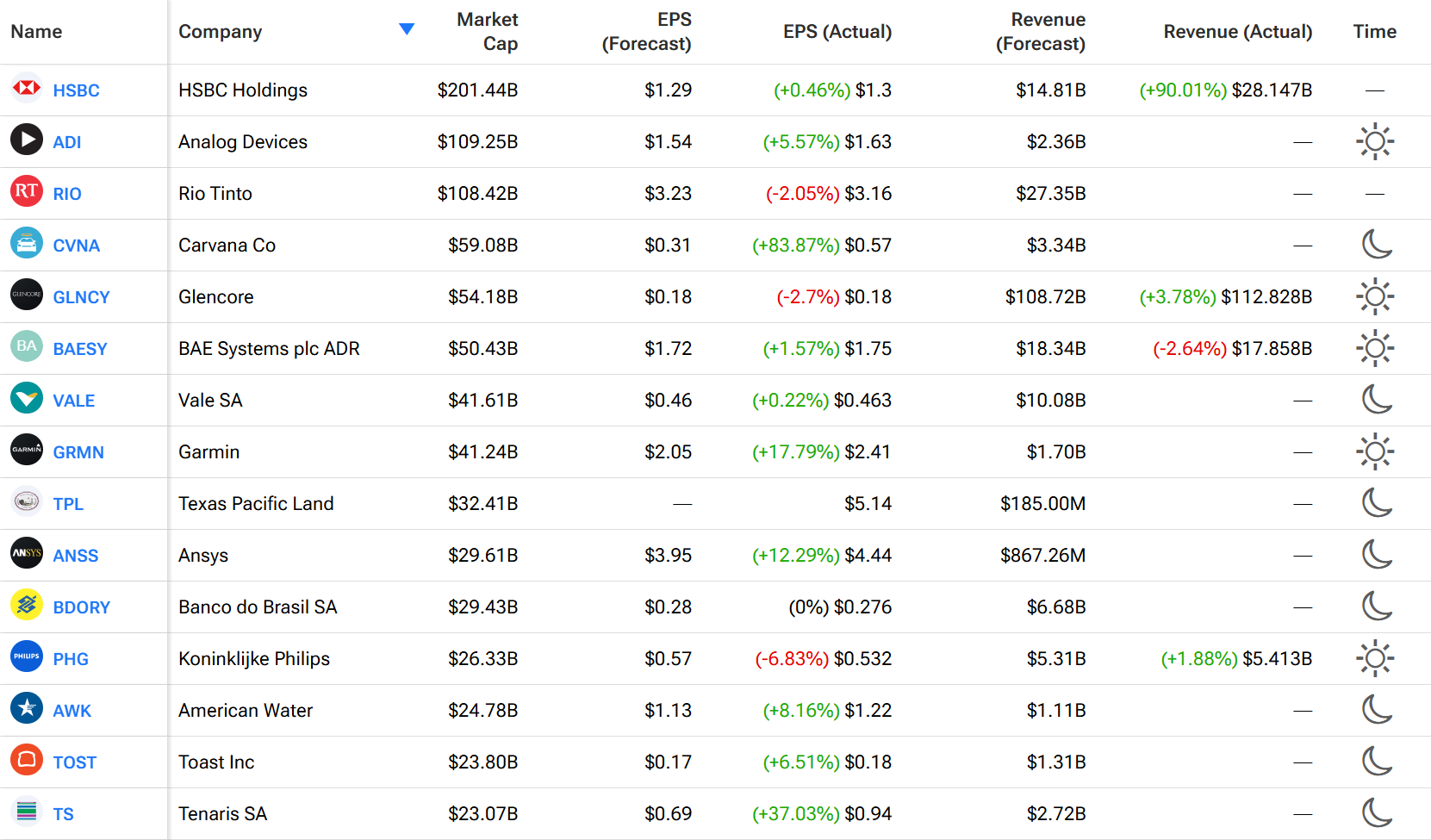Click the Philips logo icon
Viewport: 1431px width, 840px height.
click(27, 656)
